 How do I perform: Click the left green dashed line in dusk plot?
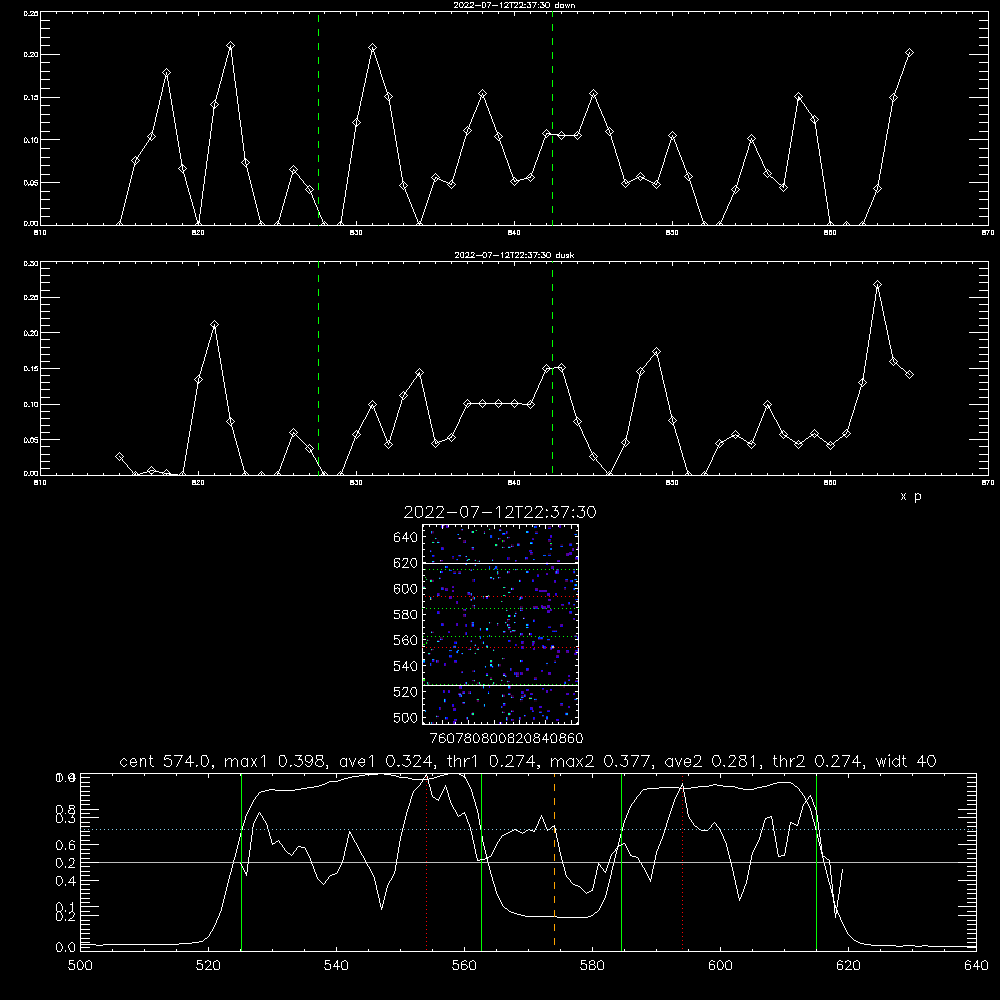coord(318,368)
